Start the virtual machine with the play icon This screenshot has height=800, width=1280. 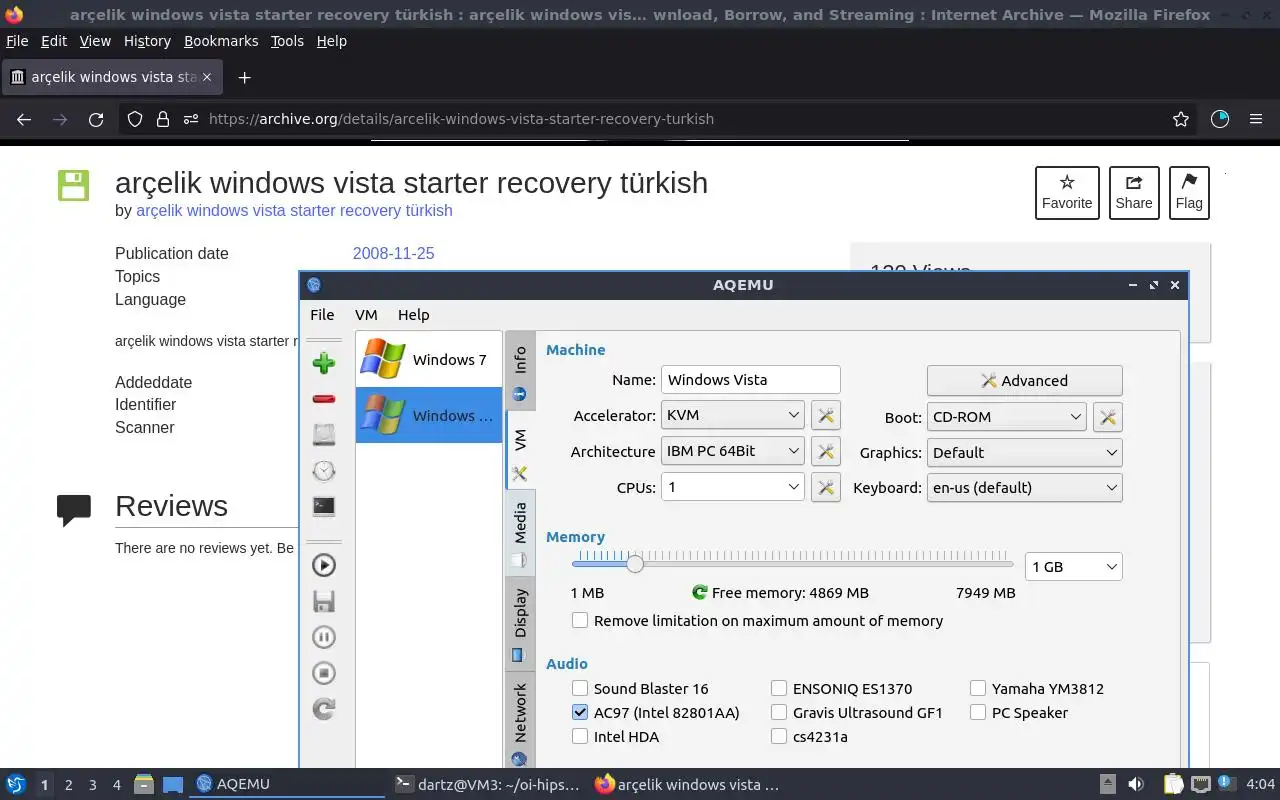[323, 565]
